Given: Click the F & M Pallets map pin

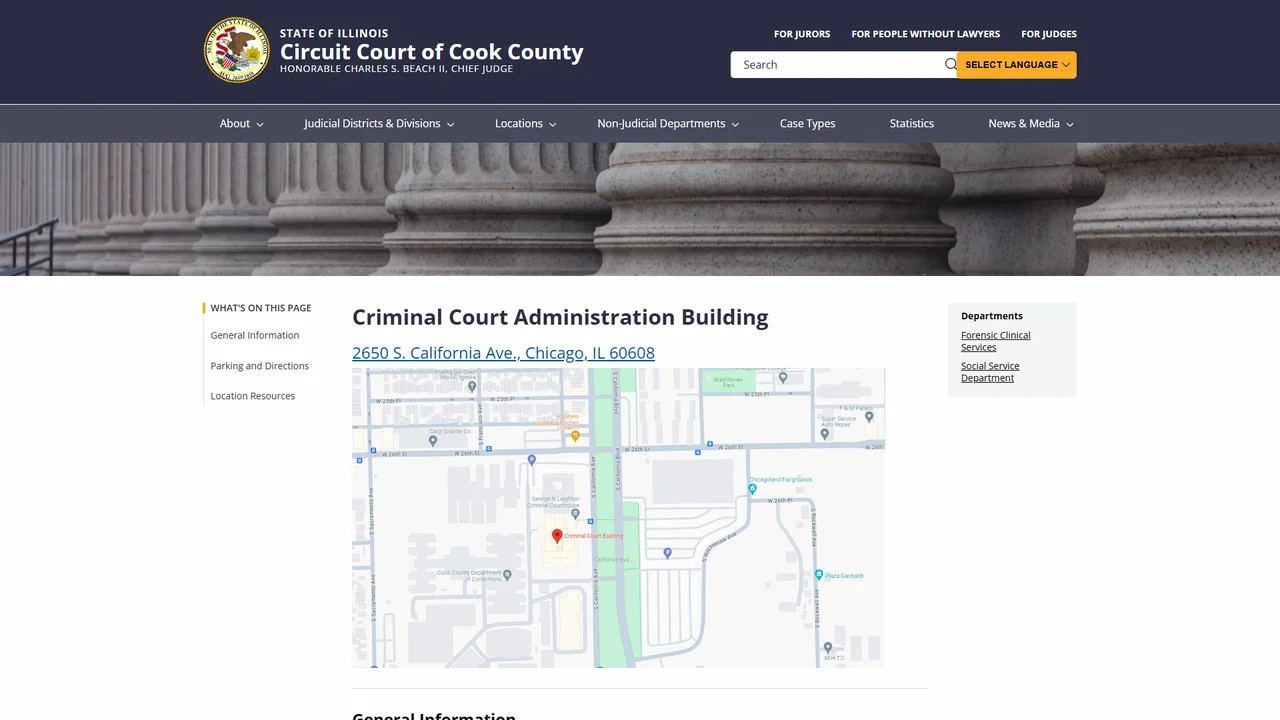Looking at the screenshot, I should [869, 416].
